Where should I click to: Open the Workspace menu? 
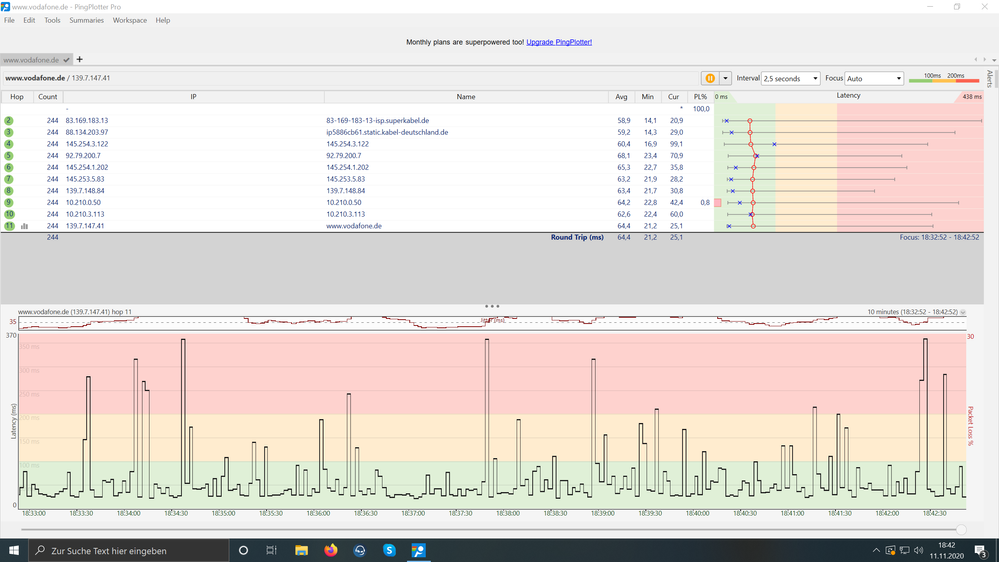129,20
